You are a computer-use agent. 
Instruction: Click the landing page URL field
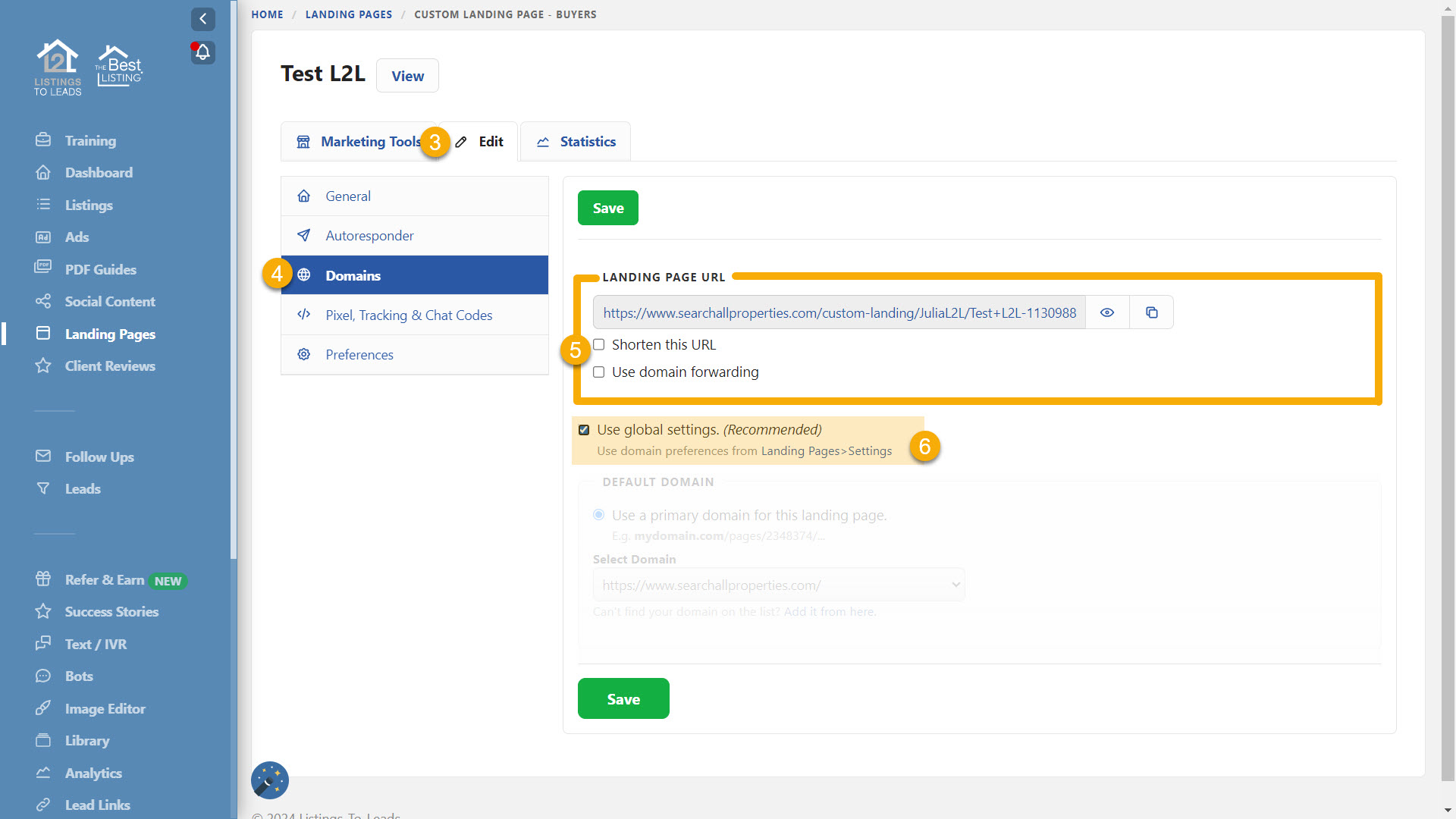click(x=839, y=312)
